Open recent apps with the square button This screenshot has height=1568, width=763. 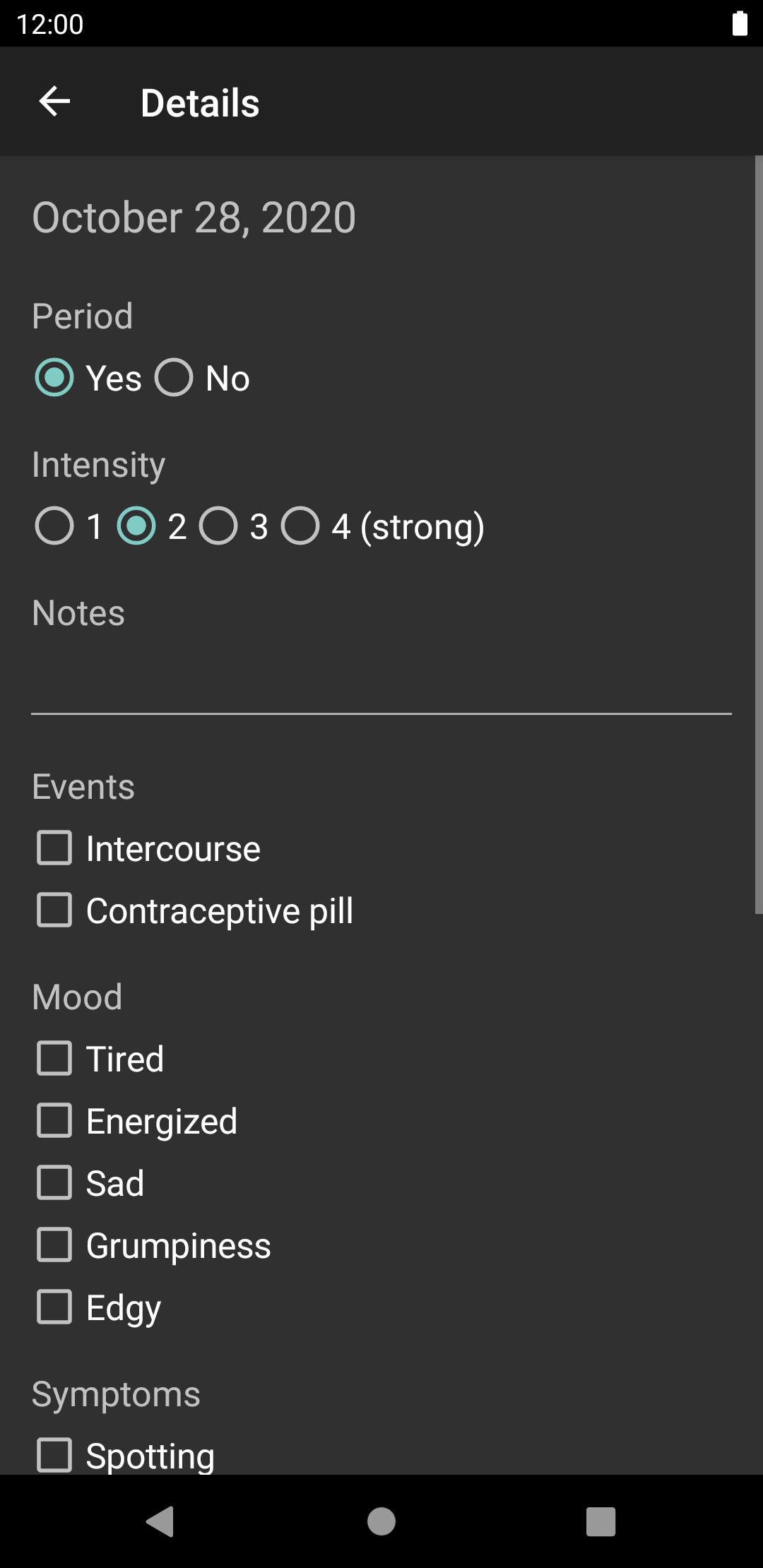pos(601,1521)
